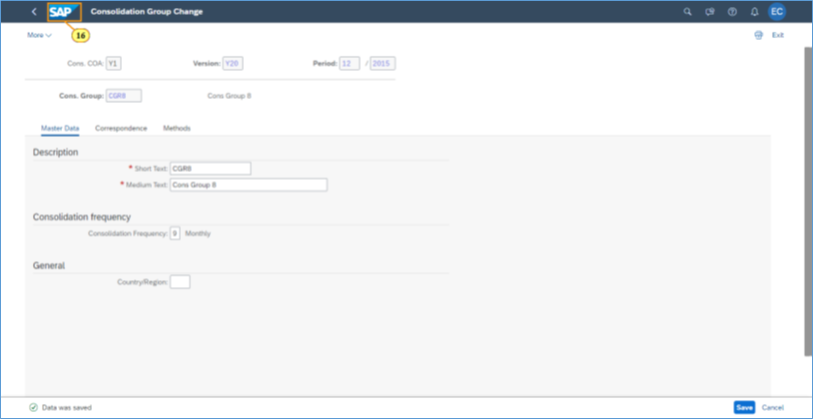Viewport: 813px width, 419px height.
Task: Click the Country/Region input box
Action: (180, 282)
